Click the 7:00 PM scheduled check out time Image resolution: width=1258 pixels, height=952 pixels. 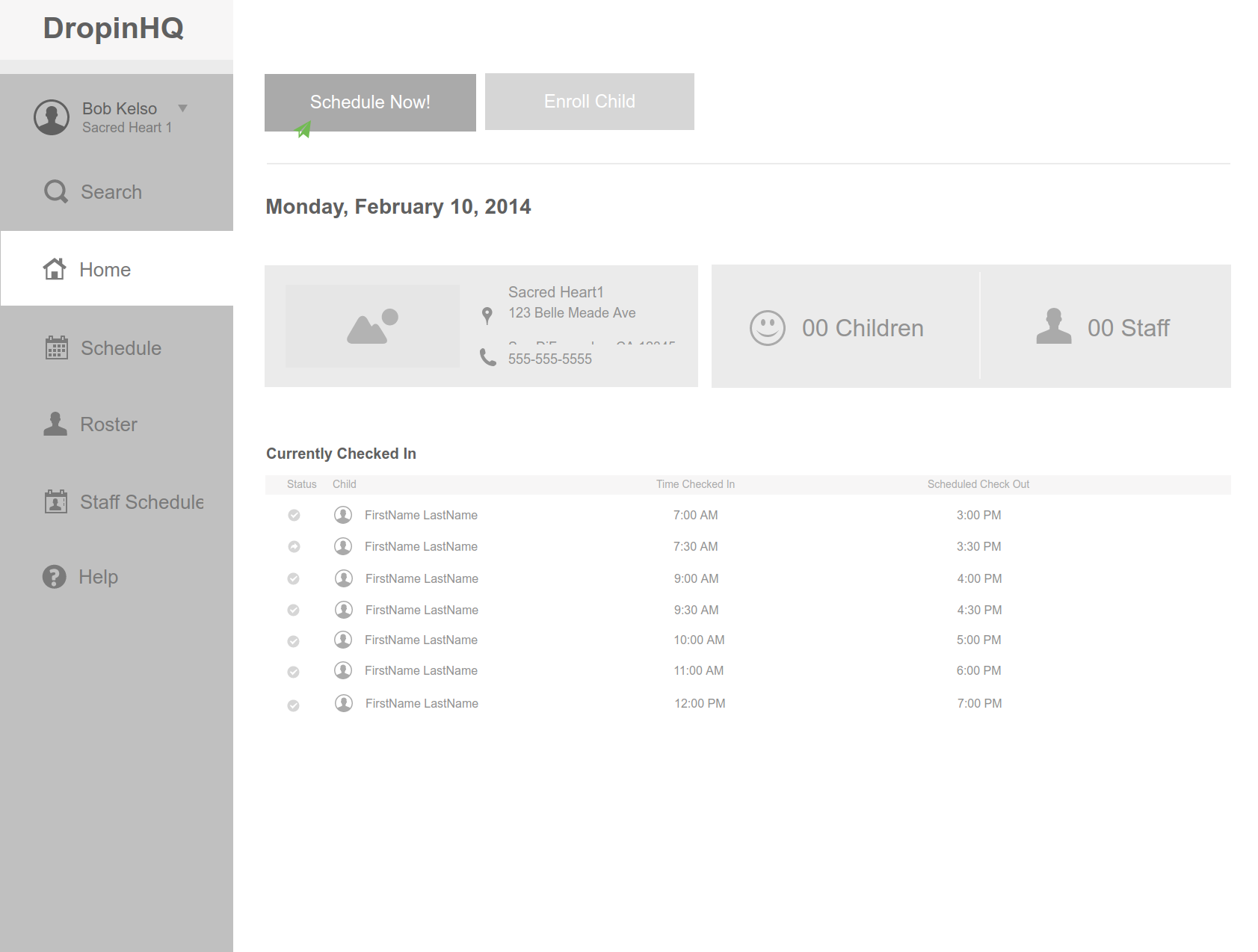point(980,703)
